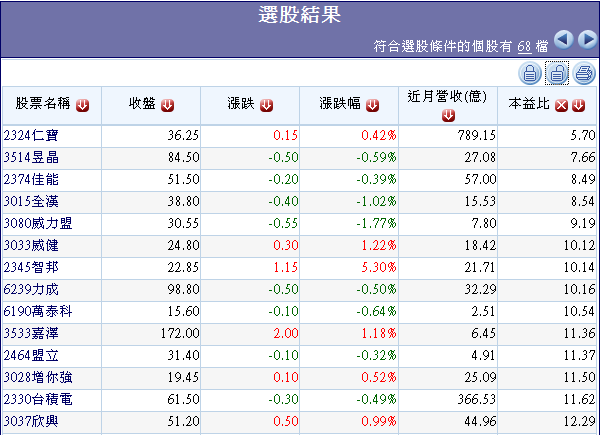Go to next results page arrow
The height and width of the screenshot is (435, 600).
click(x=587, y=39)
